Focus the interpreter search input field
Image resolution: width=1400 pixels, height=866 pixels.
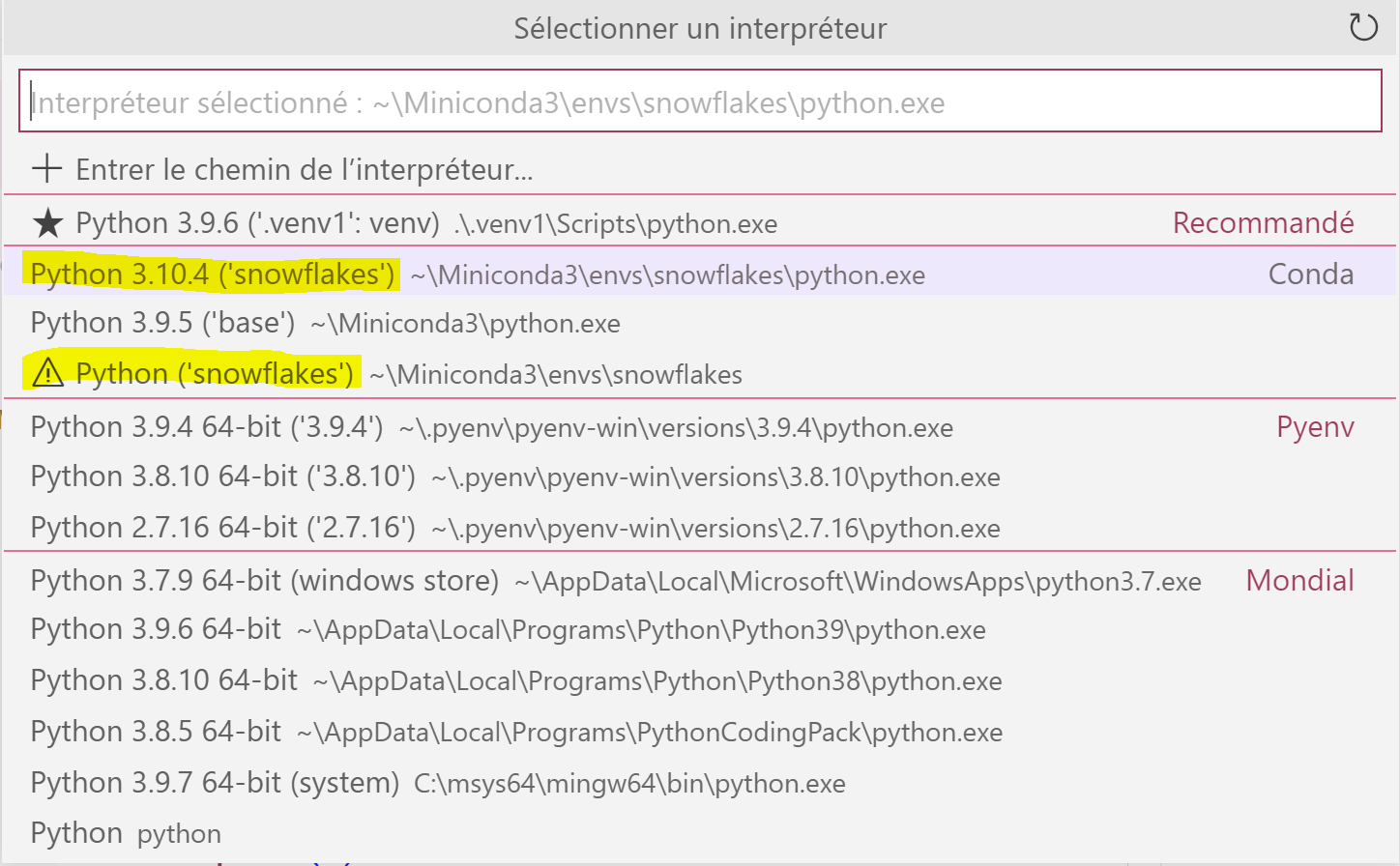coord(700,101)
